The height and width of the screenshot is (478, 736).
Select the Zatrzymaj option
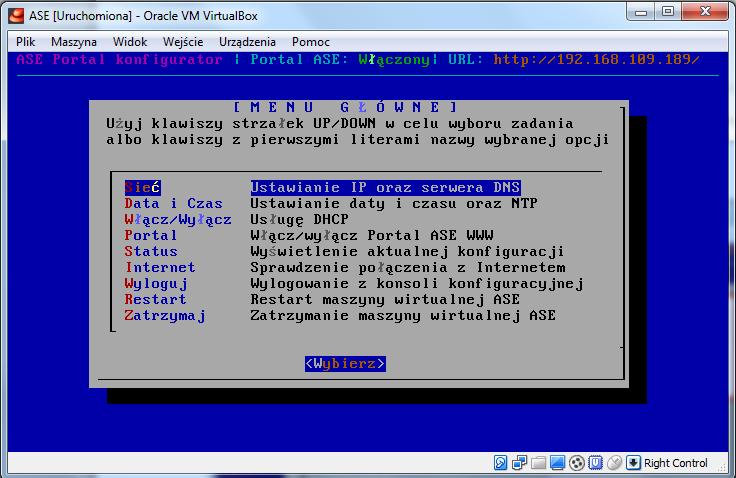pos(165,315)
